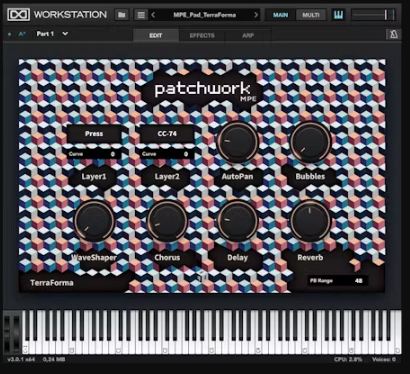Go to next preset arrow

point(256,15)
